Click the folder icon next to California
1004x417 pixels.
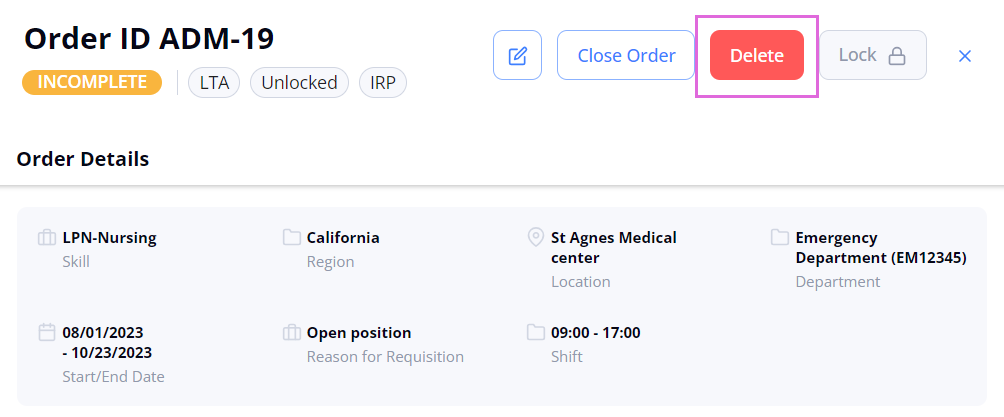(292, 238)
